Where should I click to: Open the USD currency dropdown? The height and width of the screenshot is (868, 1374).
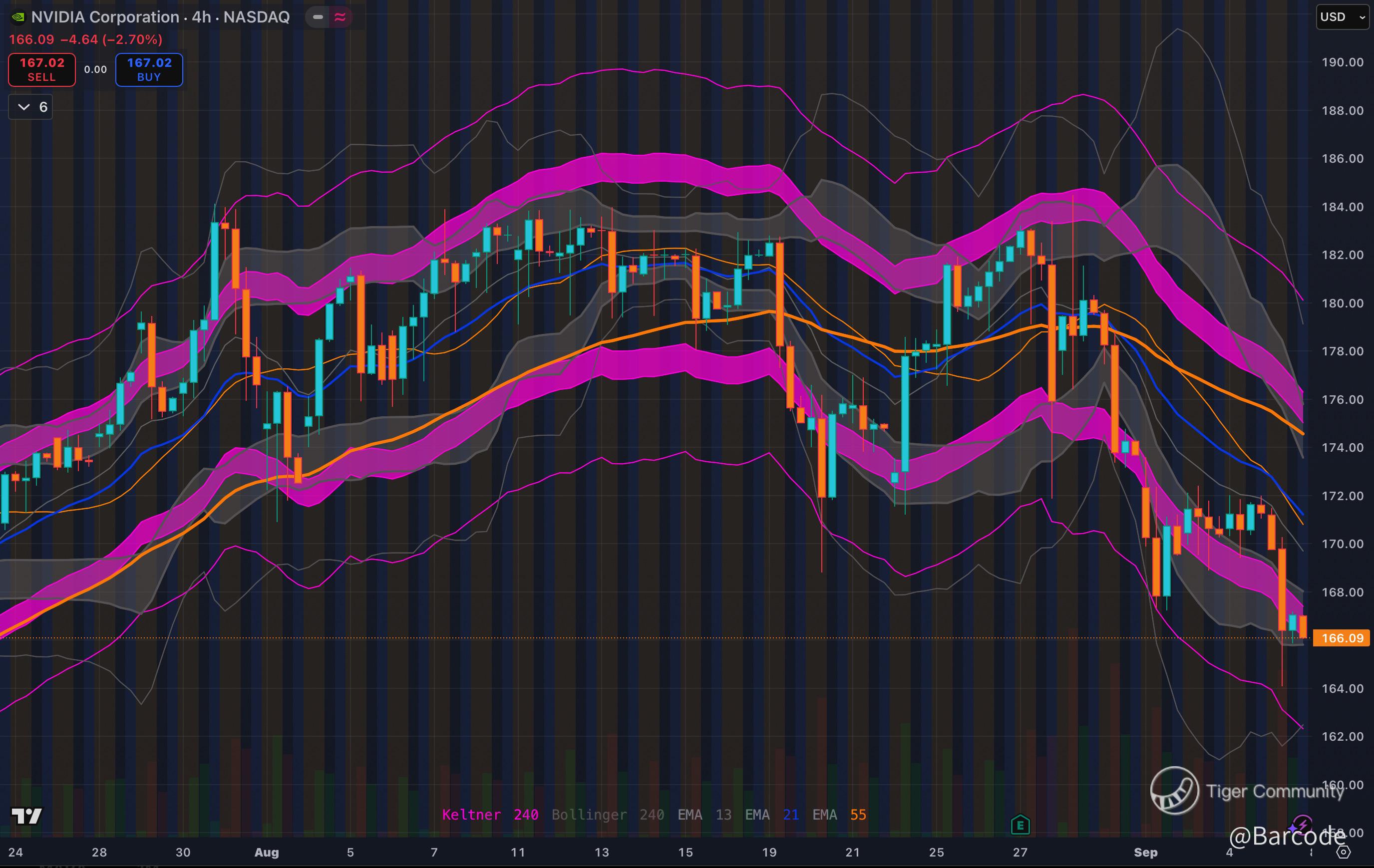click(1342, 17)
